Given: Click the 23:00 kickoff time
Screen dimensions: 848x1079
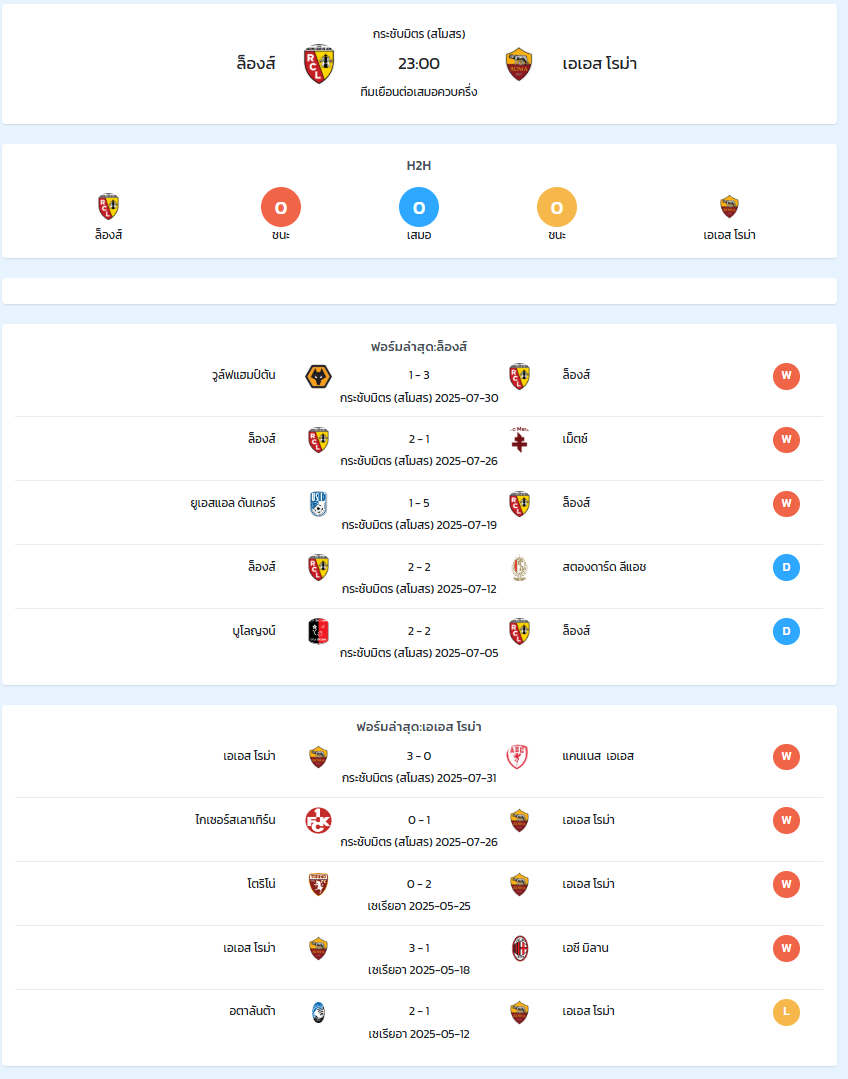Looking at the screenshot, I should click(419, 63).
